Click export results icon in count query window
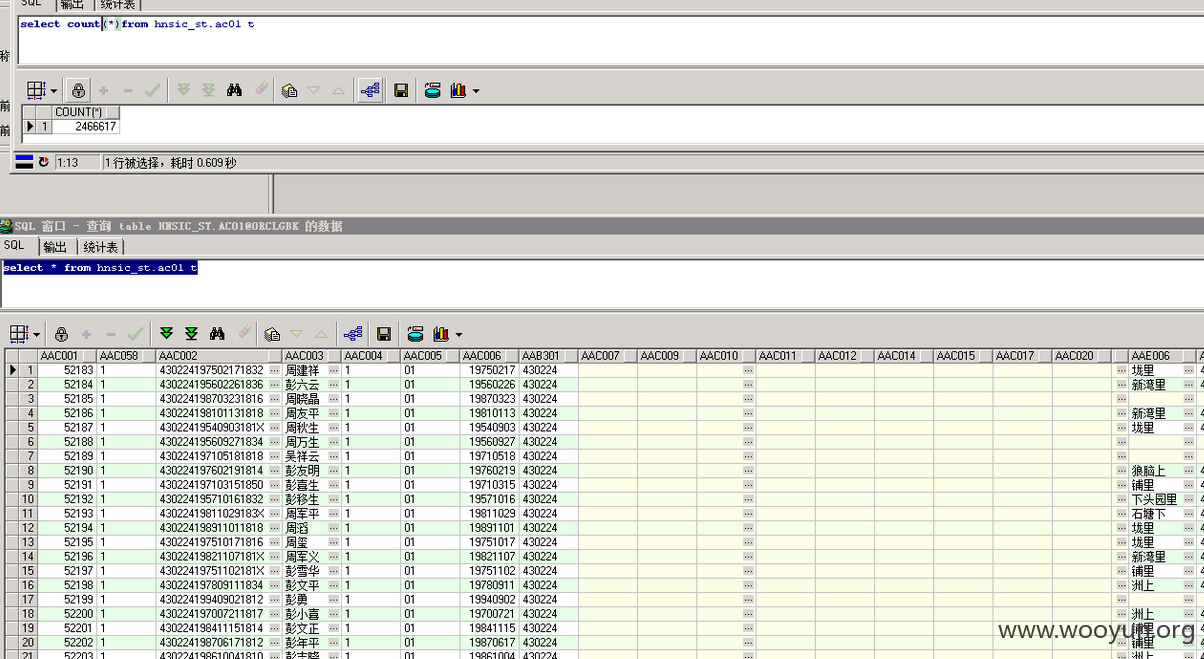Viewport: 1204px width, 659px height. tap(432, 90)
